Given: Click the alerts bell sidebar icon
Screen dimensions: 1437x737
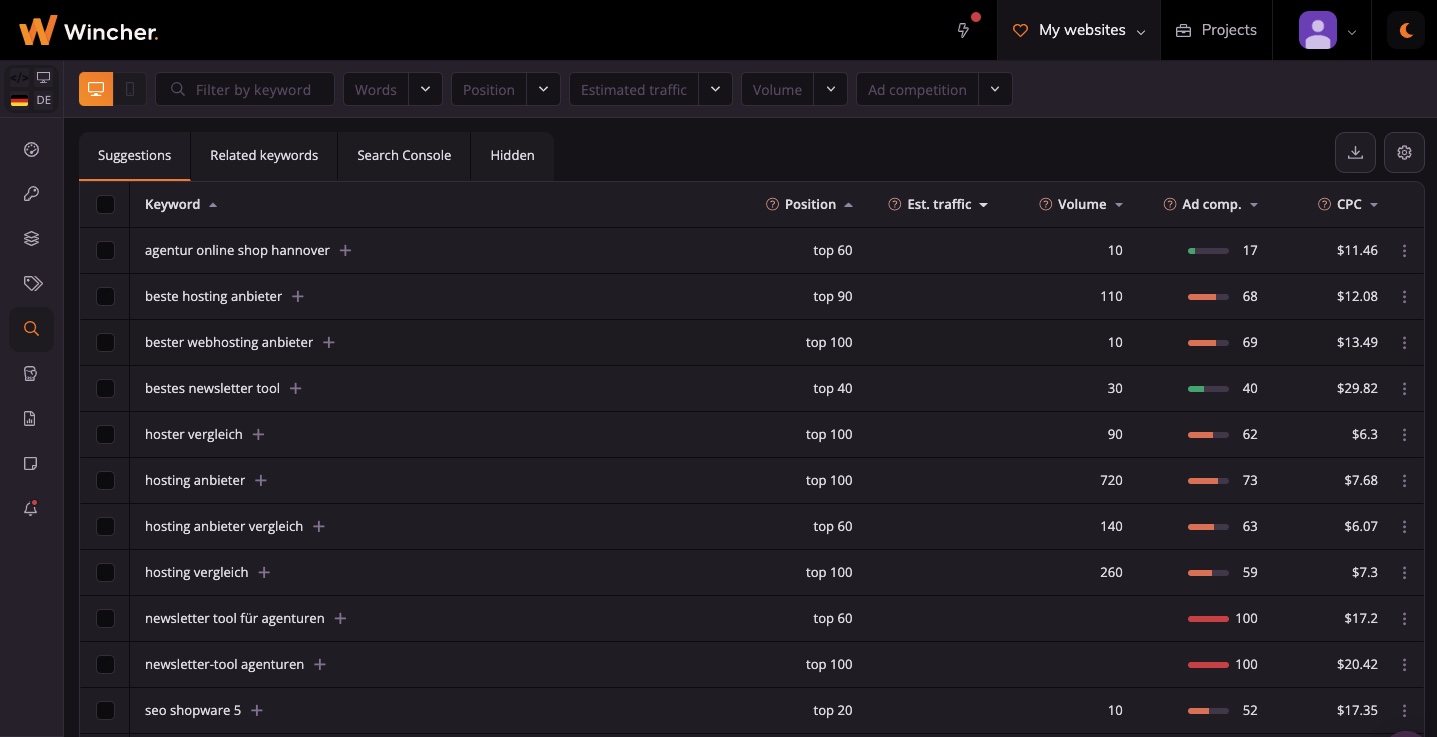Looking at the screenshot, I should [31, 509].
